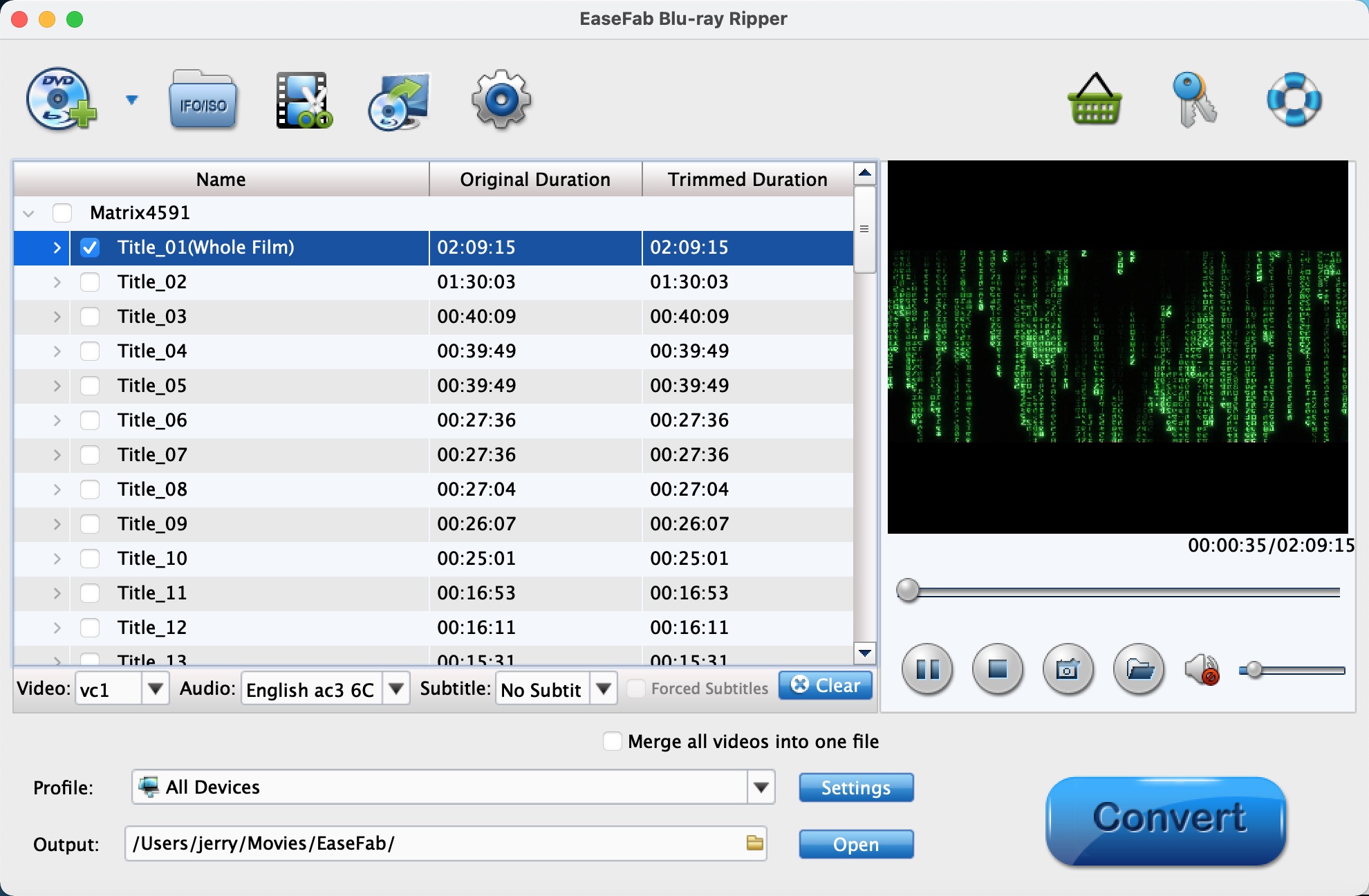Viewport: 1369px width, 896px height.
Task: Open the shopping basket purchase icon
Action: 1095,99
